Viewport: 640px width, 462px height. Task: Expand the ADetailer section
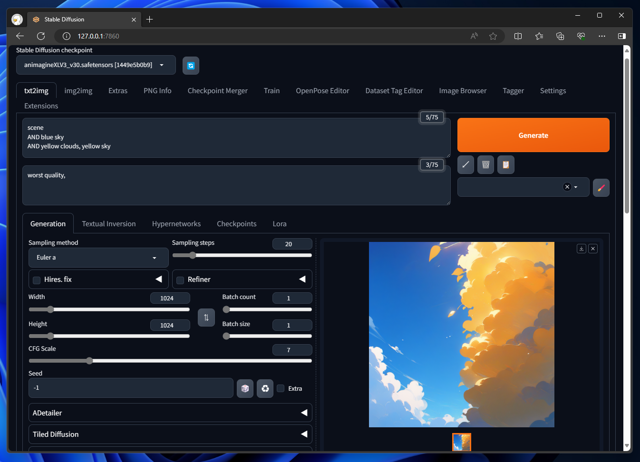click(170, 413)
